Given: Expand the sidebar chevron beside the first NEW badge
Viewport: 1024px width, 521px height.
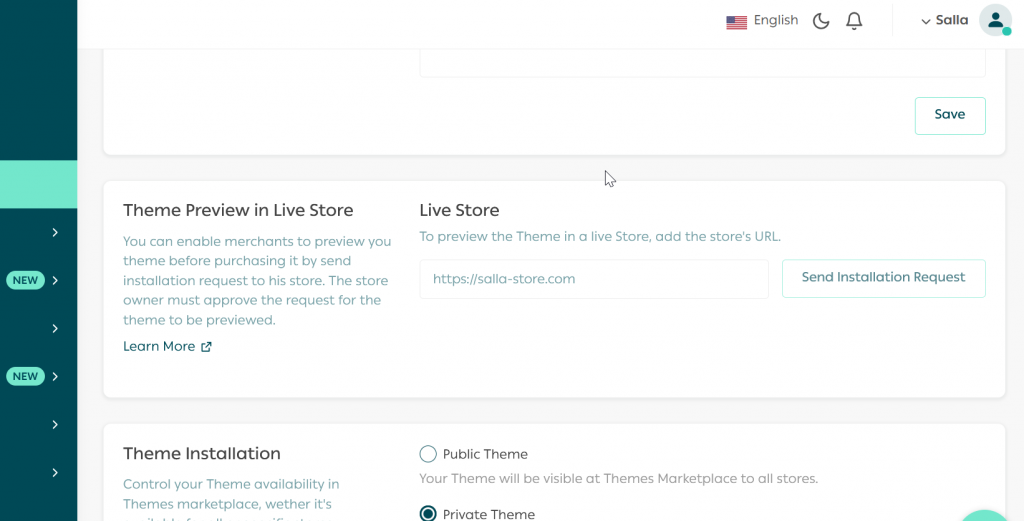Looking at the screenshot, I should pyautogui.click(x=55, y=280).
